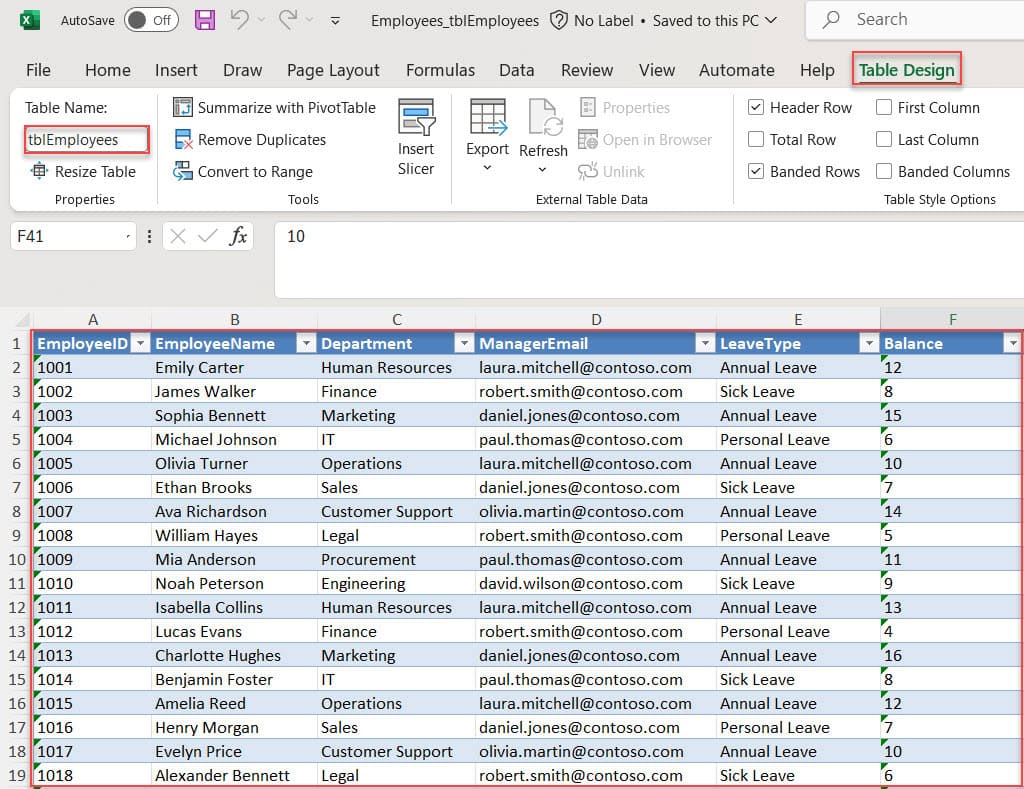Click the Save floppy disk icon
This screenshot has width=1024, height=789.
(205, 20)
